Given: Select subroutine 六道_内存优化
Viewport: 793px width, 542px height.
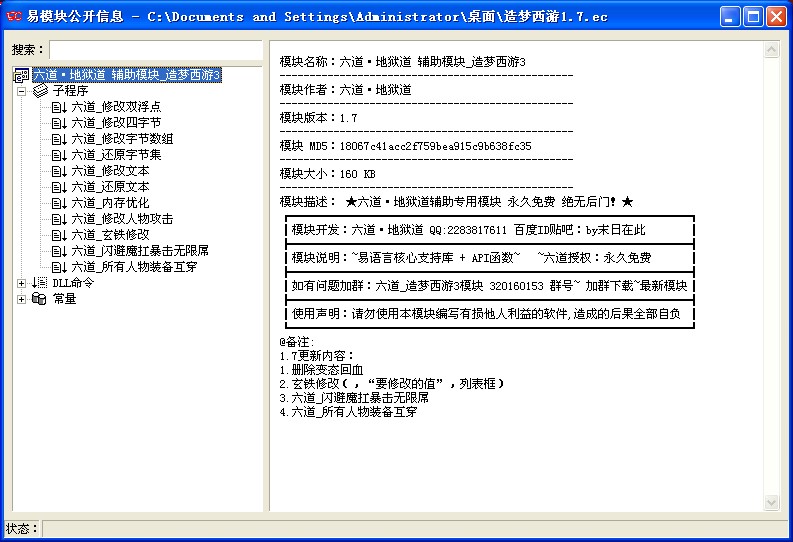Looking at the screenshot, I should 110,203.
